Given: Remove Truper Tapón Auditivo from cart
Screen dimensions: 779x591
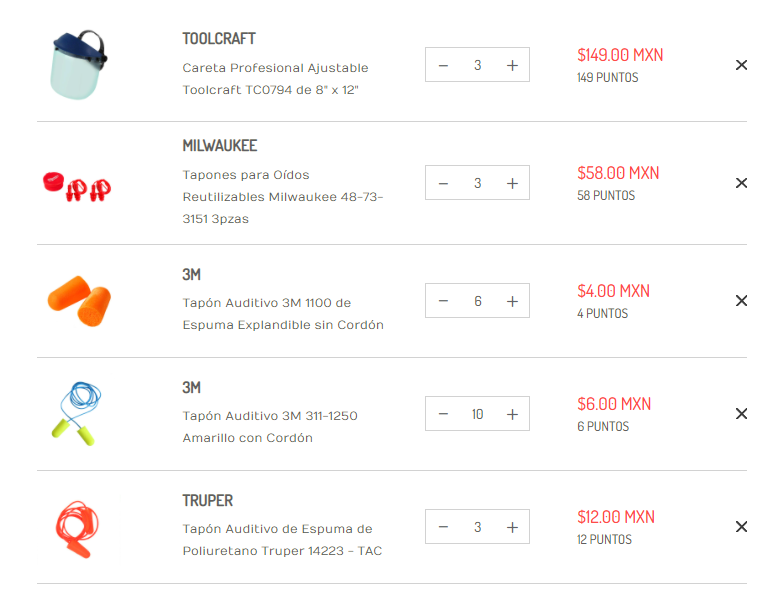Looking at the screenshot, I should [741, 526].
